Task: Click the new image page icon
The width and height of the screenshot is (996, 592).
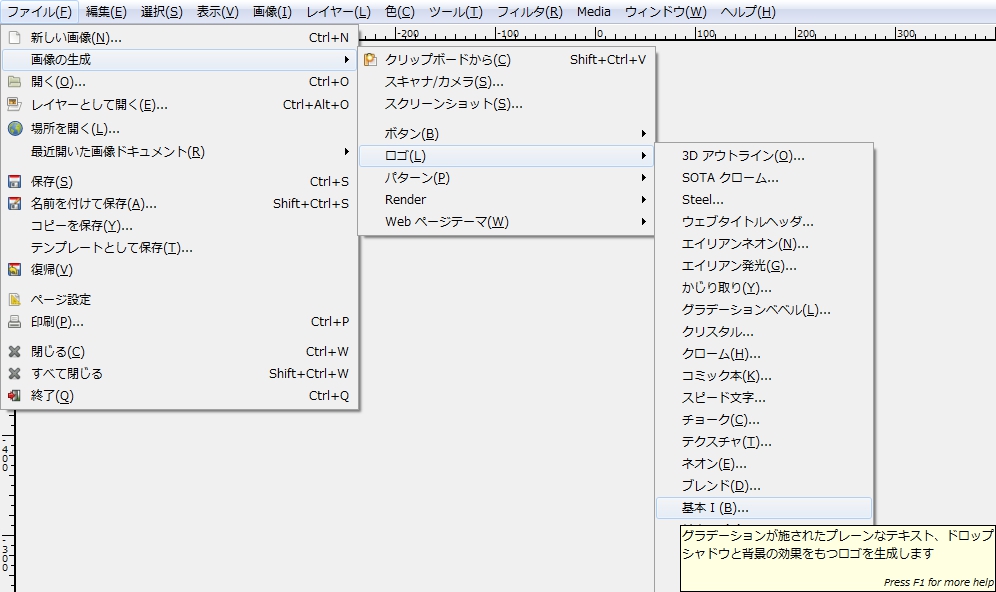Action: pos(15,37)
